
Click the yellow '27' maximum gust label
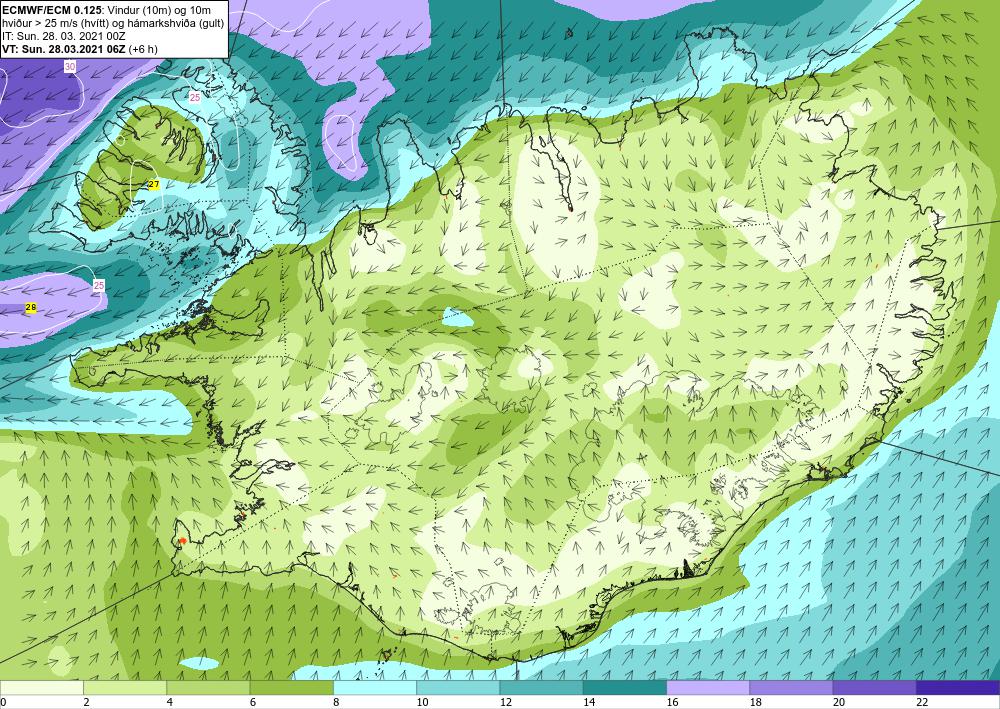click(x=154, y=185)
